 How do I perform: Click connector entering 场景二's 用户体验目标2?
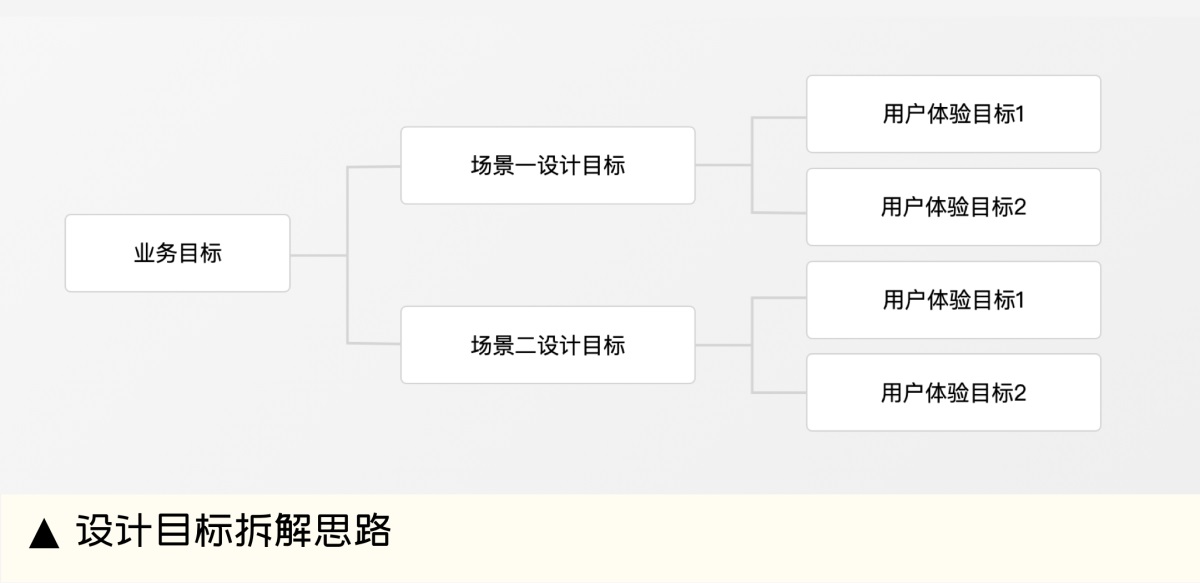point(780,392)
